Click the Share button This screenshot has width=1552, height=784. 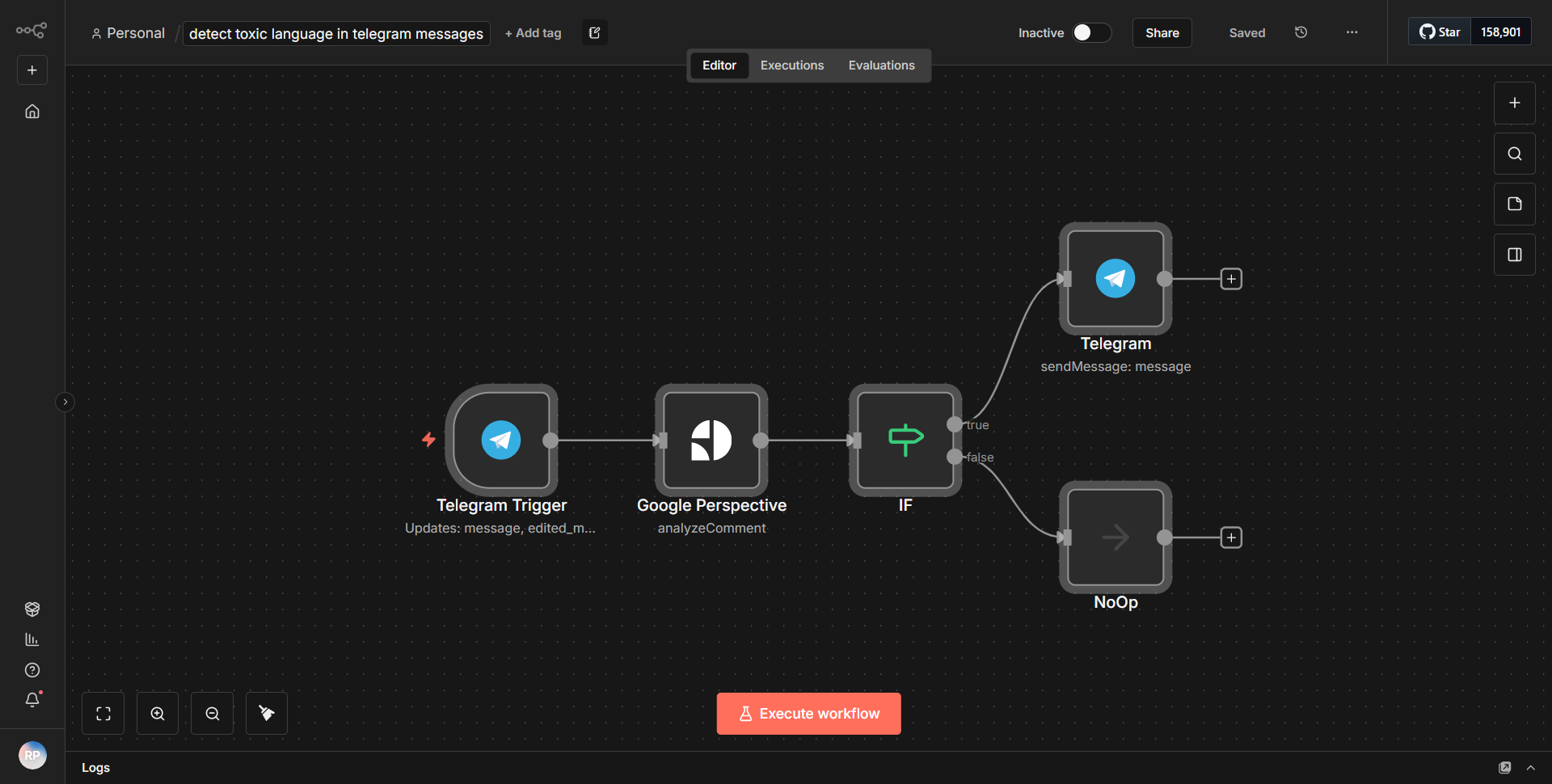point(1162,33)
